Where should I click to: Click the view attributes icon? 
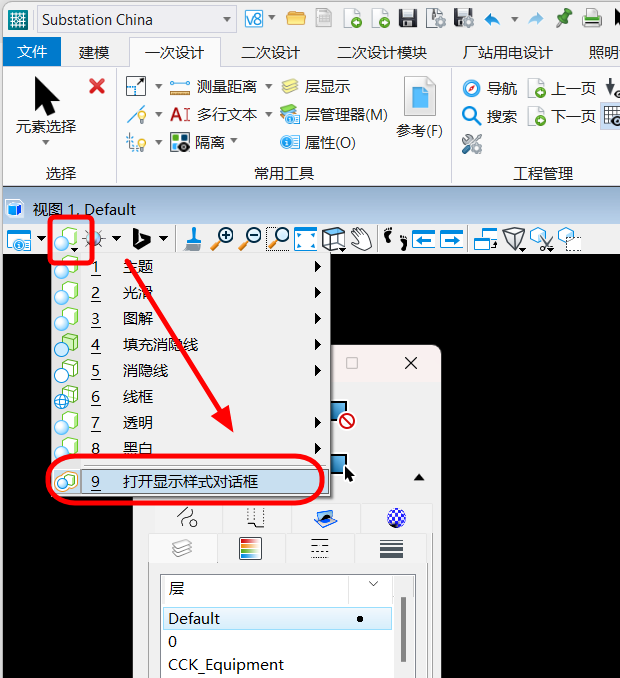[x=20, y=240]
